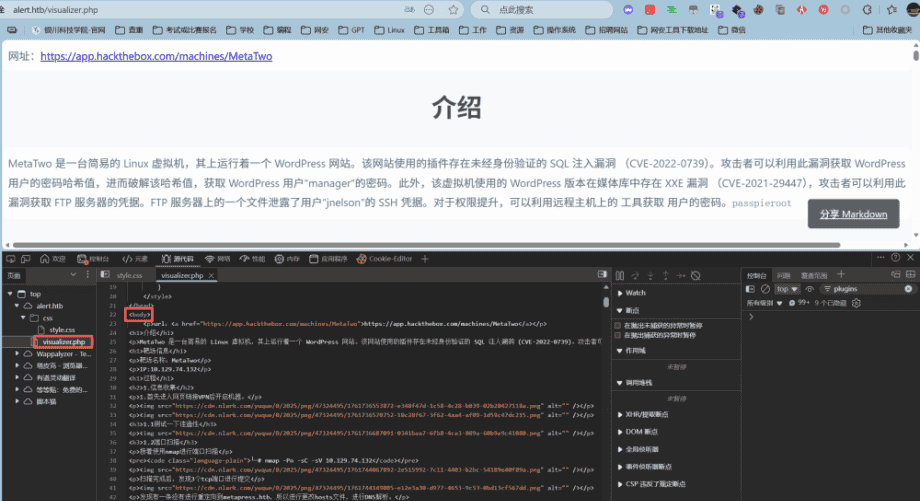Enable pause on caught exceptions checkbox
The height and width of the screenshot is (501, 920).
pos(617,336)
